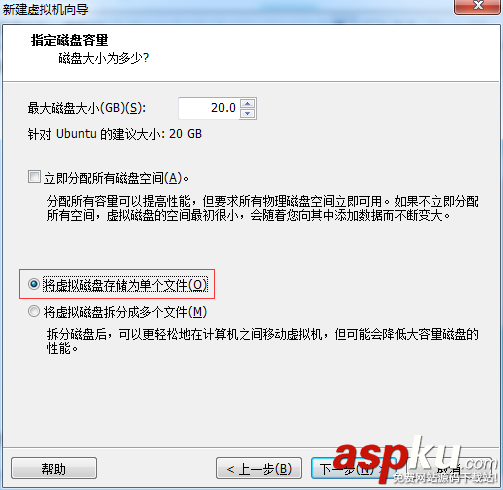
Task: Close the 新建虚拟机向导 window
Action: click(x=478, y=6)
